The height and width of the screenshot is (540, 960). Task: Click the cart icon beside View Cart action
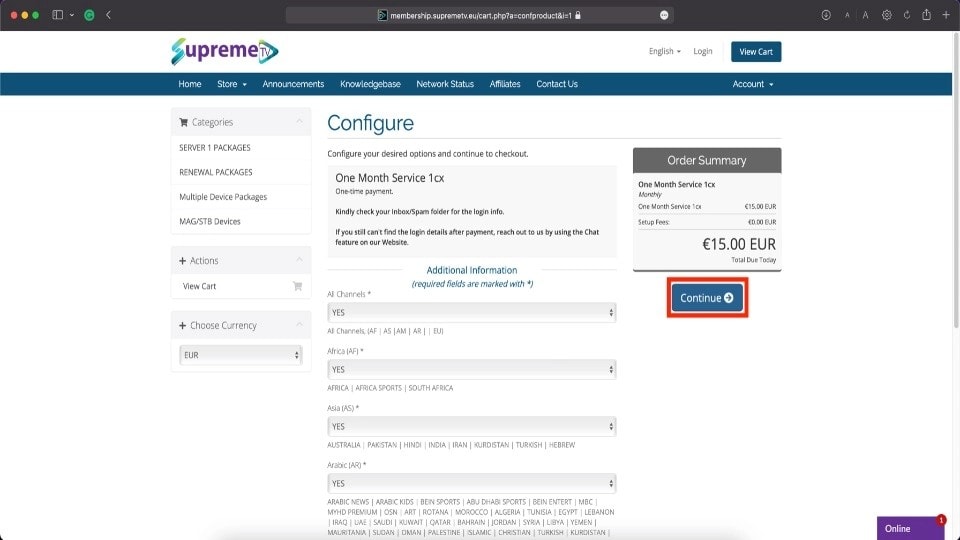297,286
